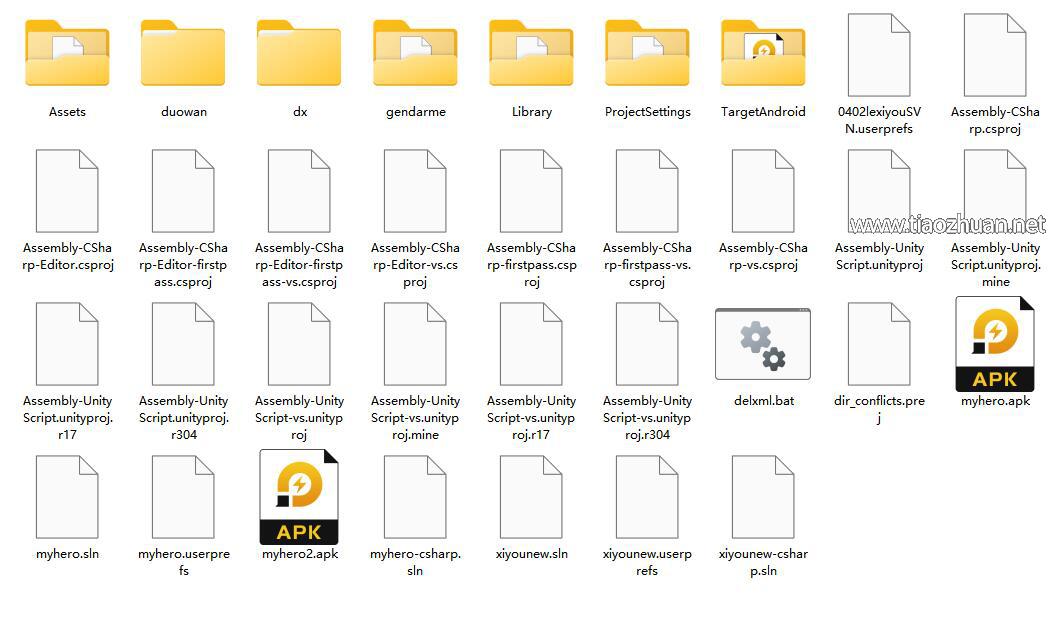Image resolution: width=1051 pixels, height=625 pixels.
Task: Click the "myhero-csharp.sln" file name
Action: (415, 562)
